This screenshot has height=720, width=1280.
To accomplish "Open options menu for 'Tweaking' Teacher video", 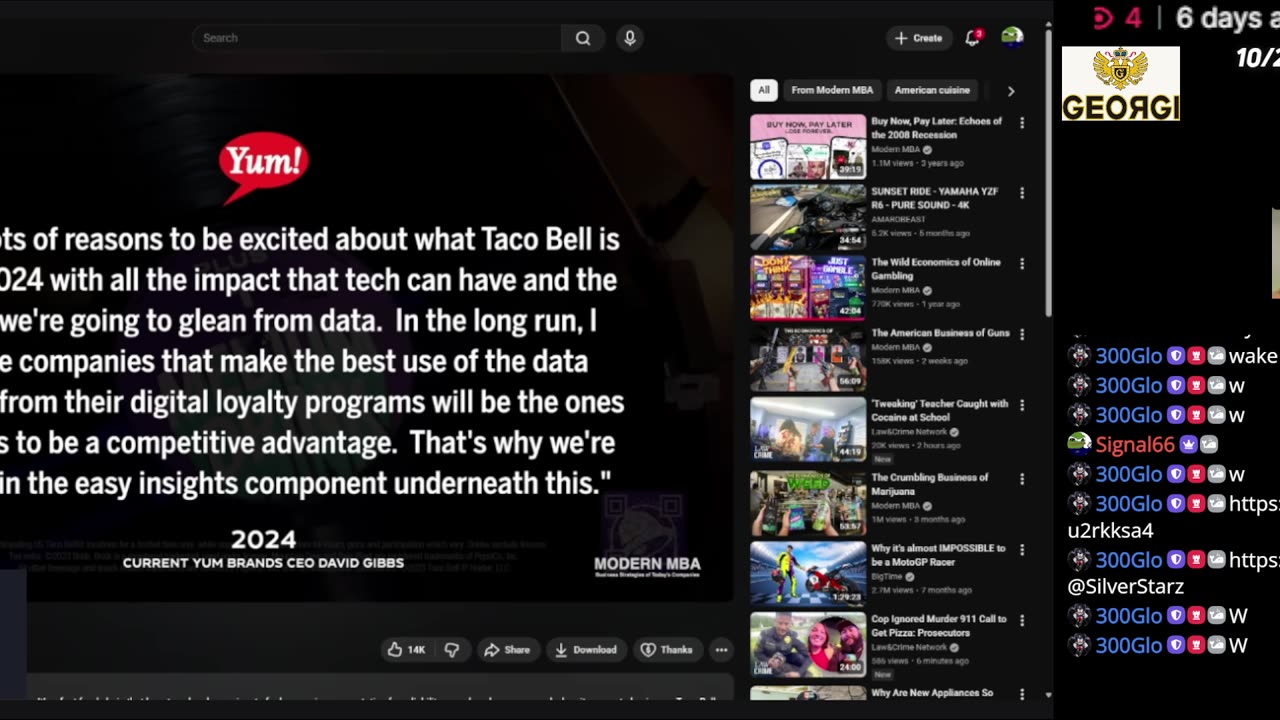I will tap(1022, 405).
